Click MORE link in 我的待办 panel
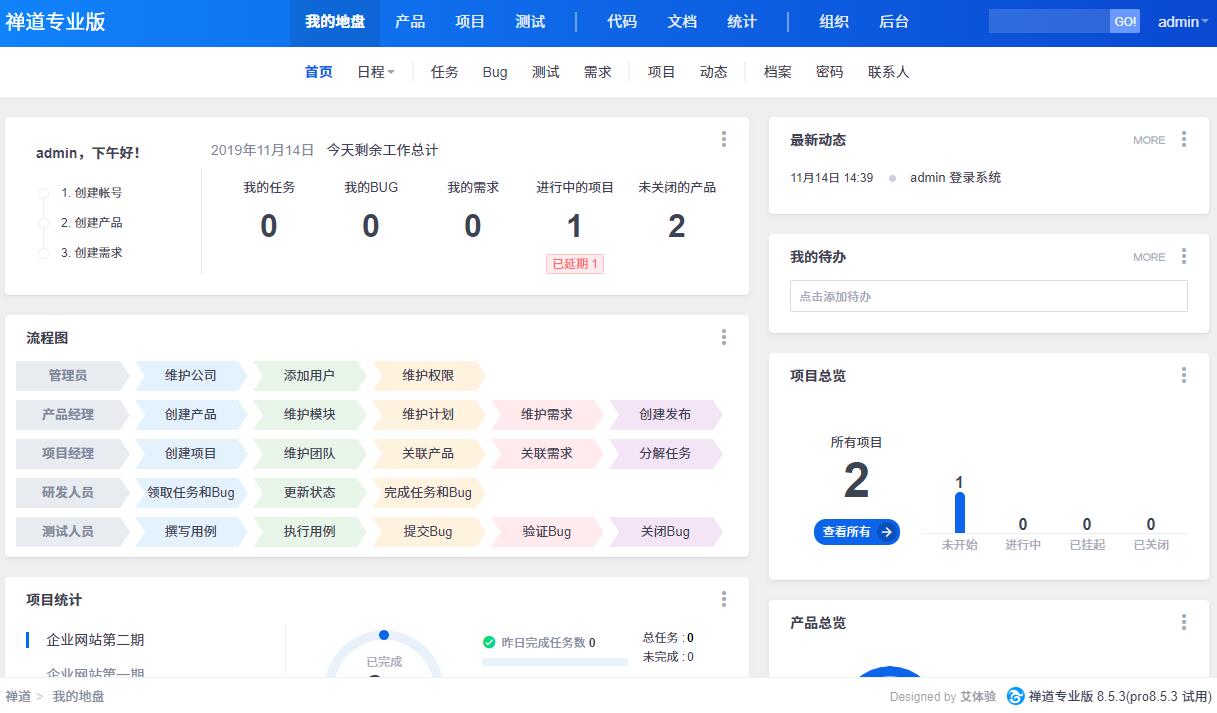 point(1149,257)
